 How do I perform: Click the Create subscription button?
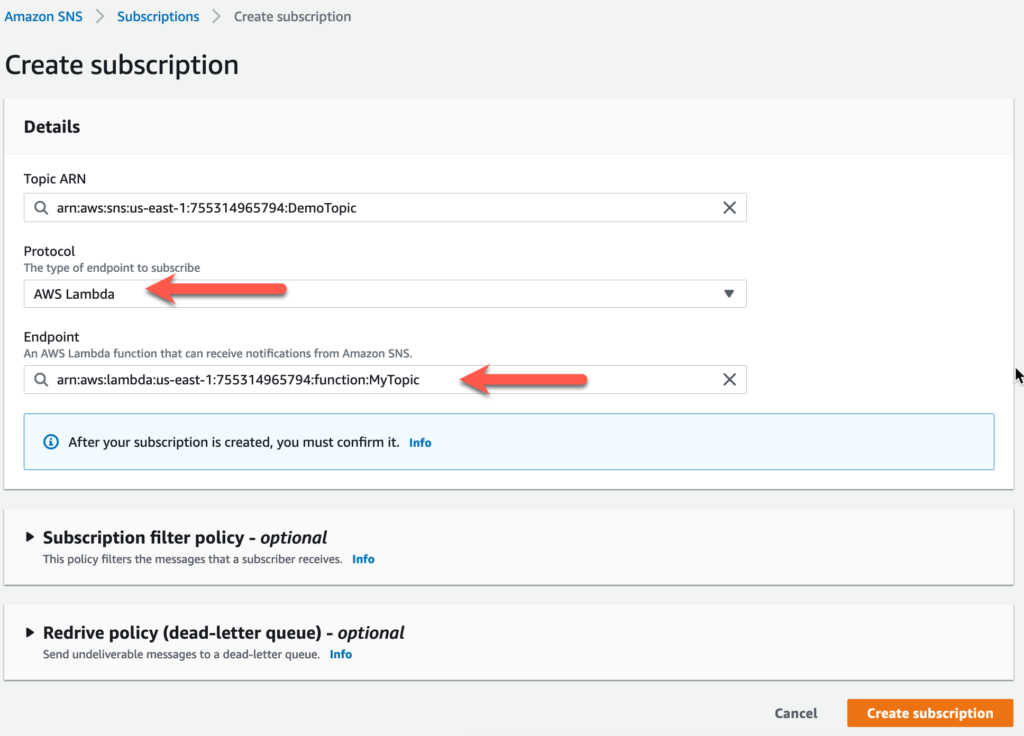click(930, 713)
